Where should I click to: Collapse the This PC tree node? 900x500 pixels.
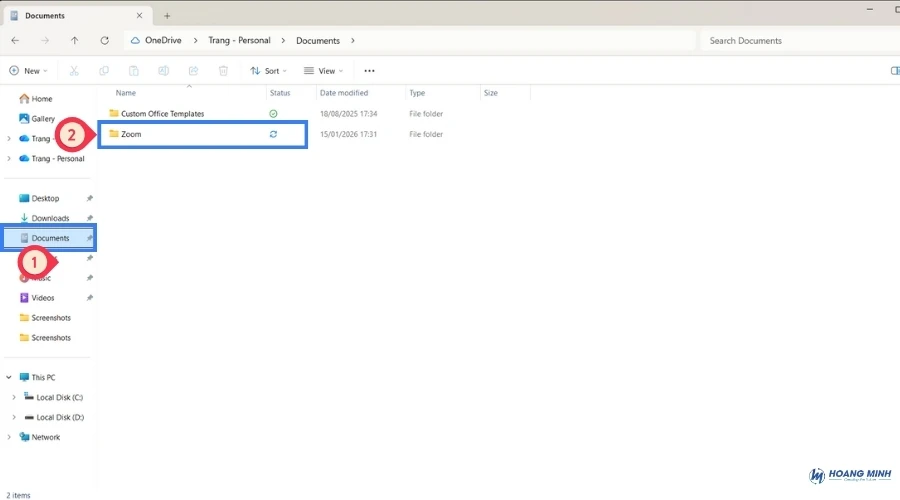click(x=9, y=377)
